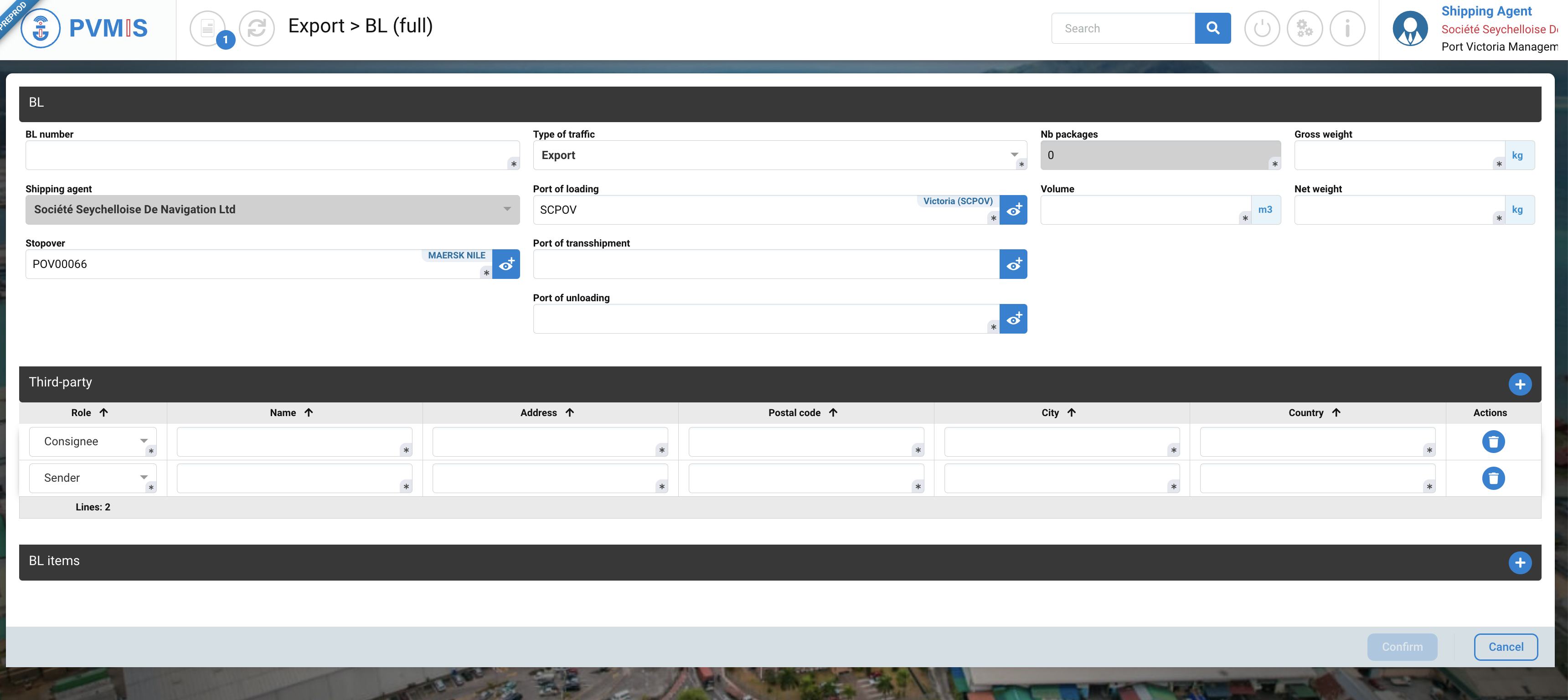1568x700 pixels.
Task: Click the refresh icon in header
Action: click(256, 28)
